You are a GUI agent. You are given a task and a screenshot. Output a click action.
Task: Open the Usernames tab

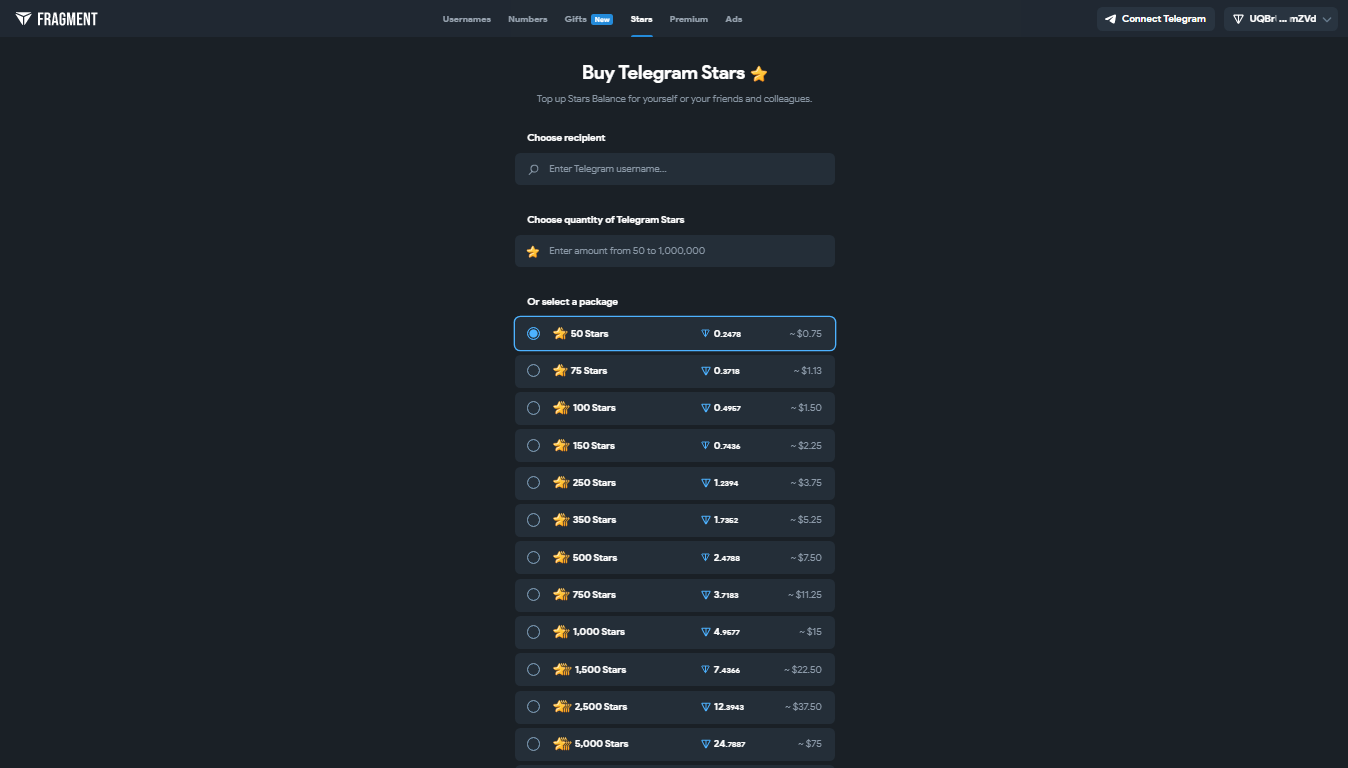tap(466, 19)
